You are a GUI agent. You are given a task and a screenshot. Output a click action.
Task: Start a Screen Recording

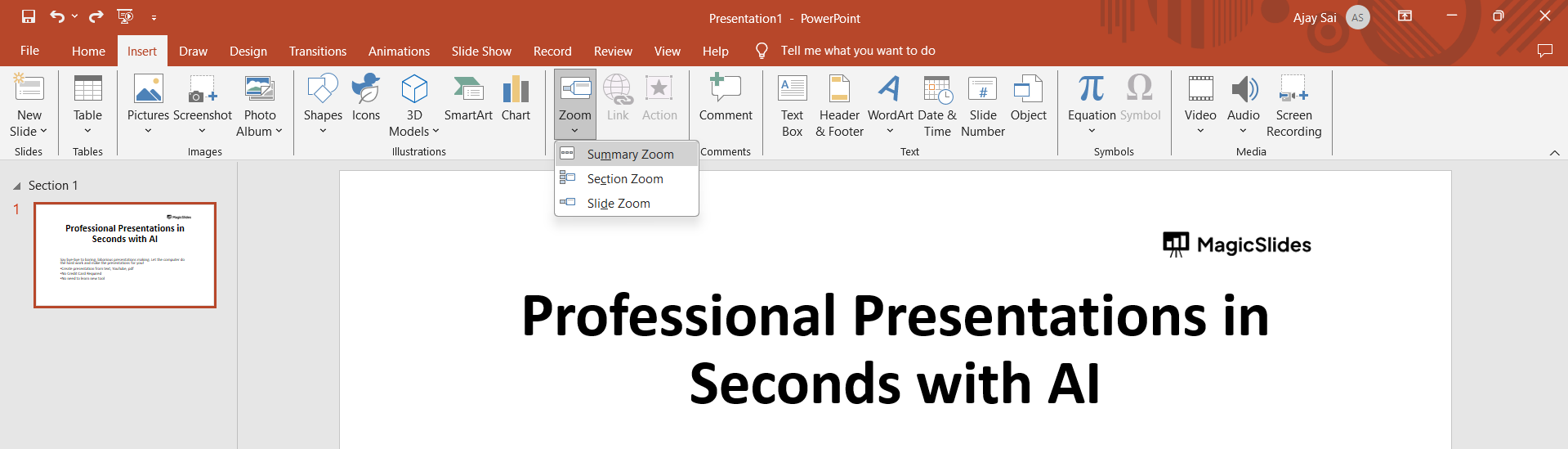pos(1293,105)
